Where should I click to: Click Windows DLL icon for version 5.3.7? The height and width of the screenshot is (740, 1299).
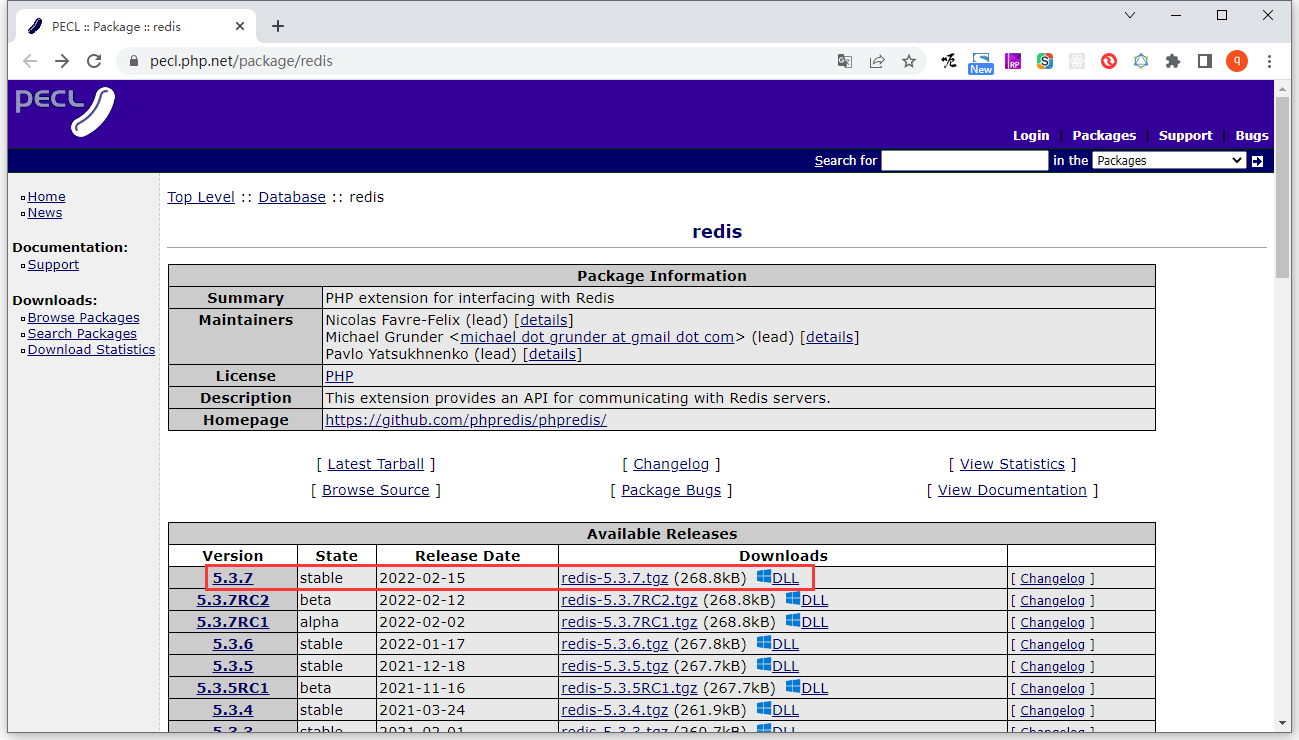[x=764, y=577]
